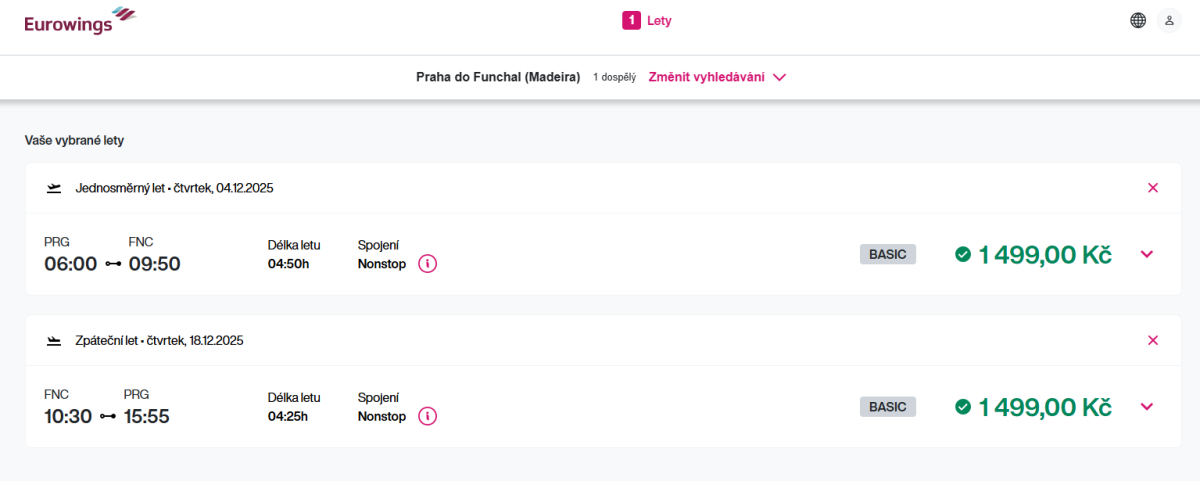The image size is (1200, 481).
Task: Click outbound flight Nonstop info icon
Action: (427, 264)
